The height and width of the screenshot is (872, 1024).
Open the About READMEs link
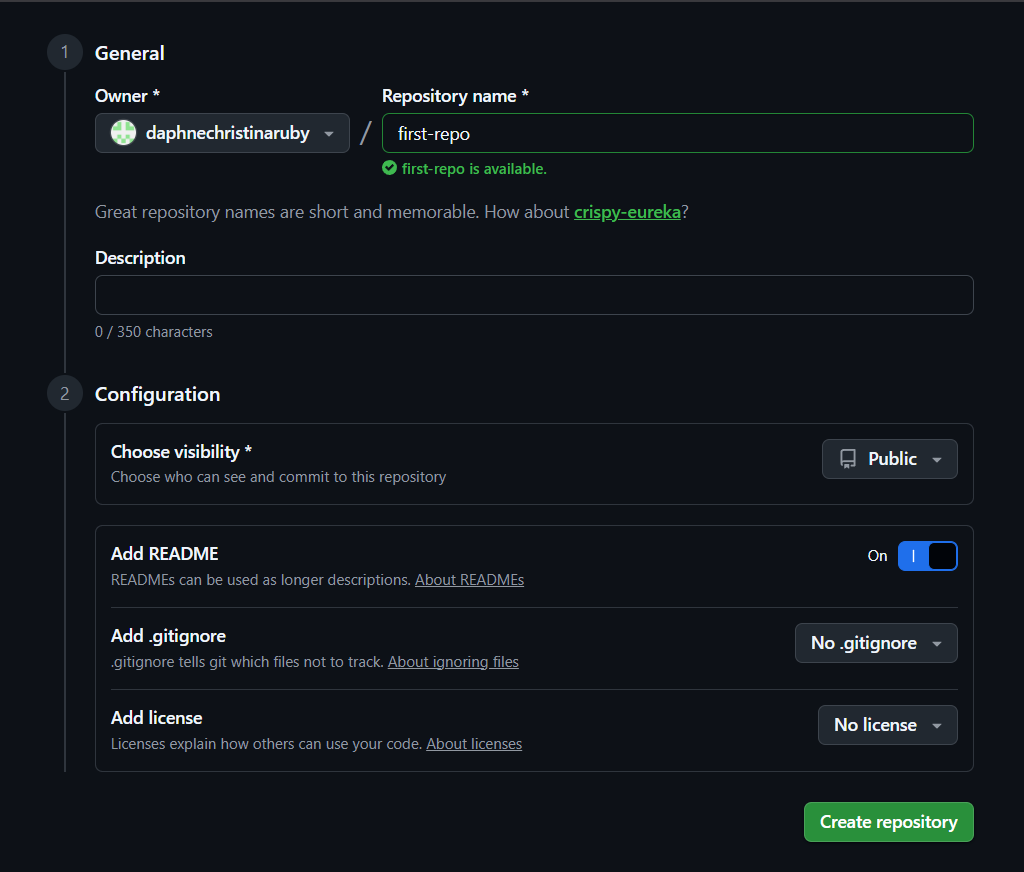coord(469,580)
